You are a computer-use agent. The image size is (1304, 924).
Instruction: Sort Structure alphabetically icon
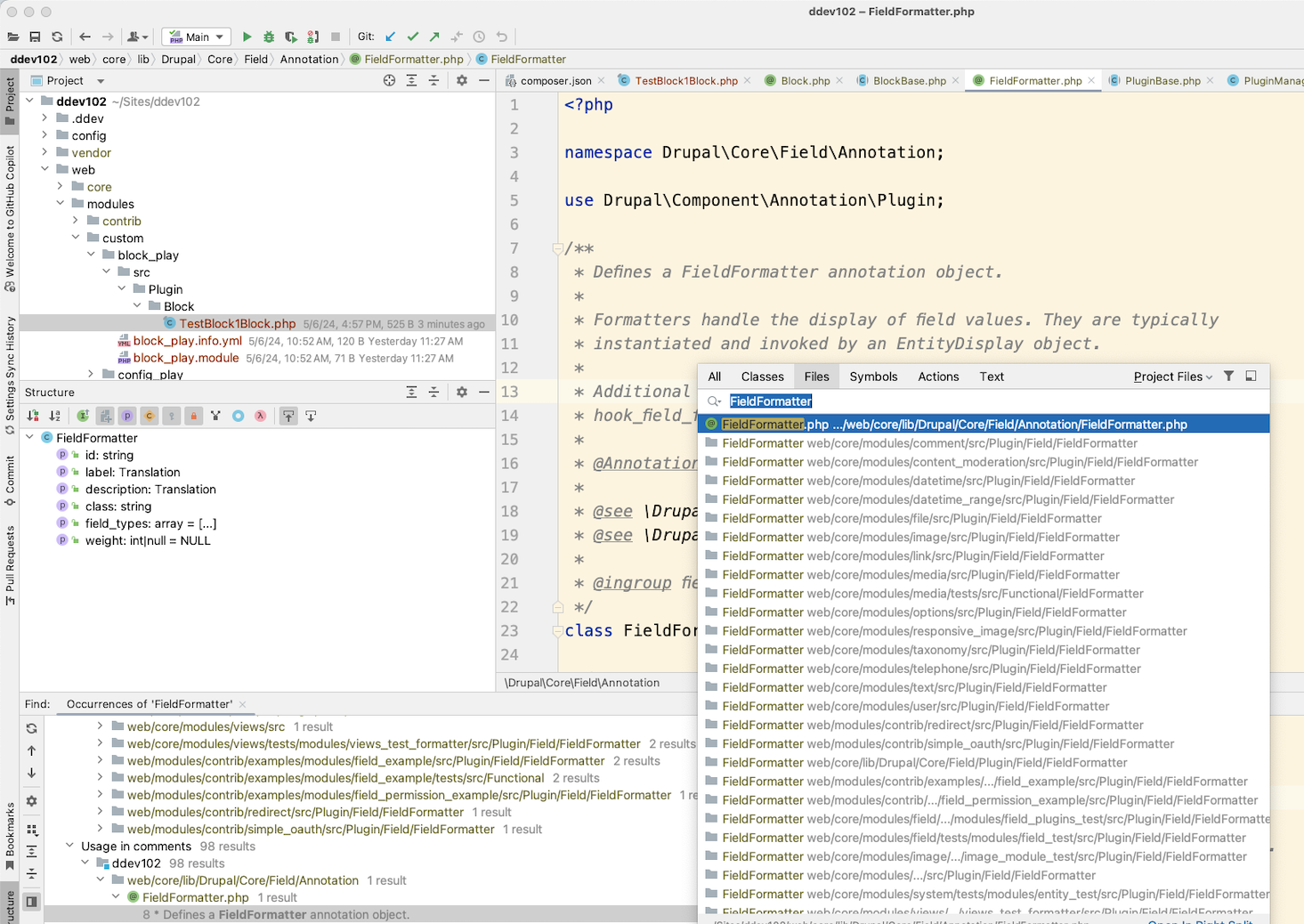click(55, 416)
